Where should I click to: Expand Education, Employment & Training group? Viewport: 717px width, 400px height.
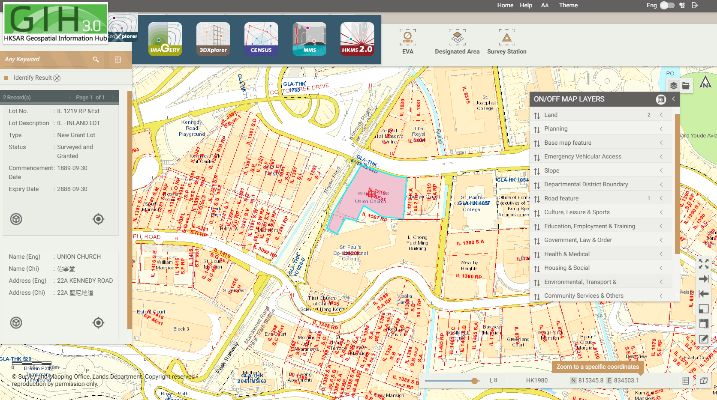[x=661, y=226]
